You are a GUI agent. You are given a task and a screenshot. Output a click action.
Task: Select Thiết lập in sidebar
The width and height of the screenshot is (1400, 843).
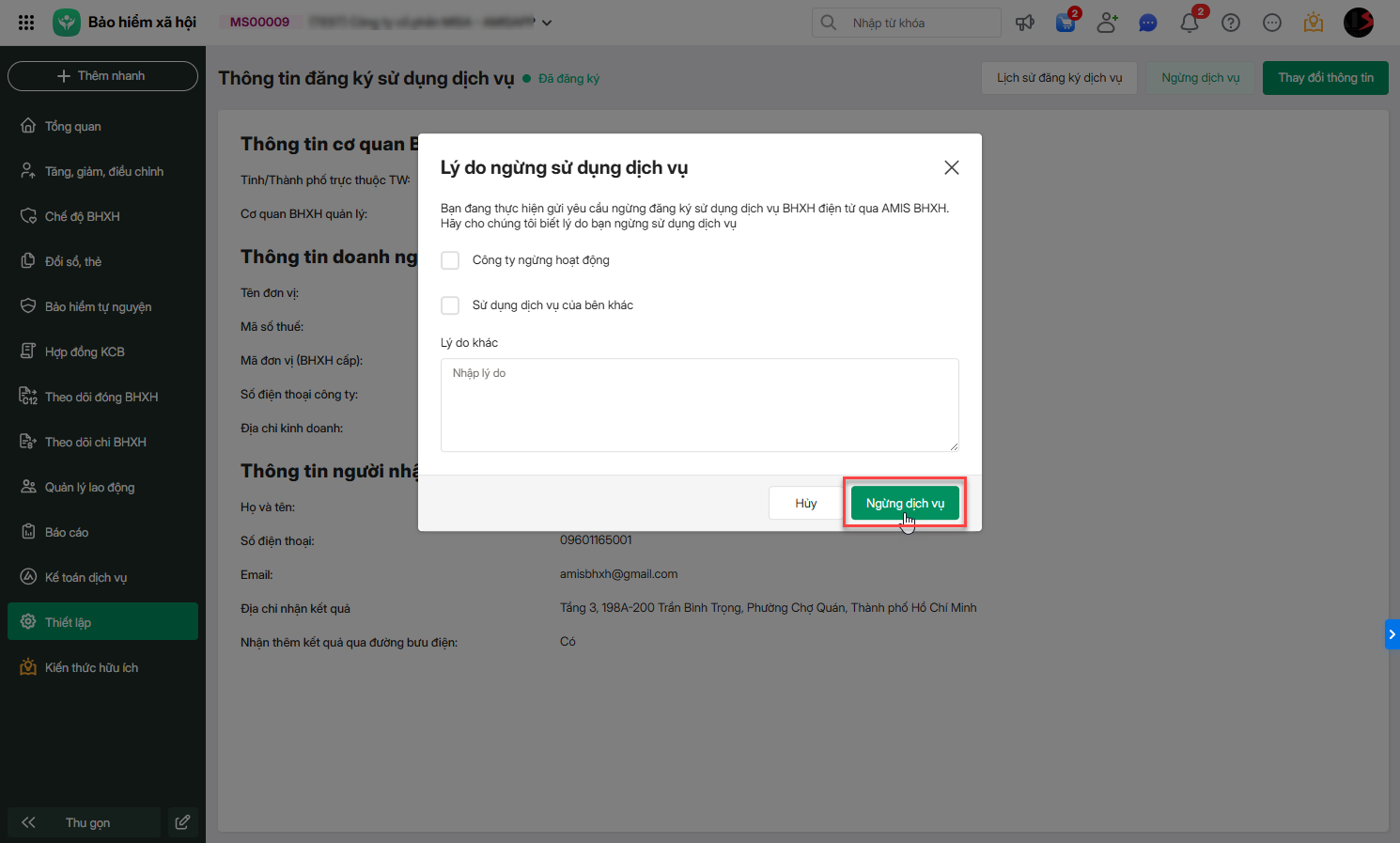coord(102,622)
